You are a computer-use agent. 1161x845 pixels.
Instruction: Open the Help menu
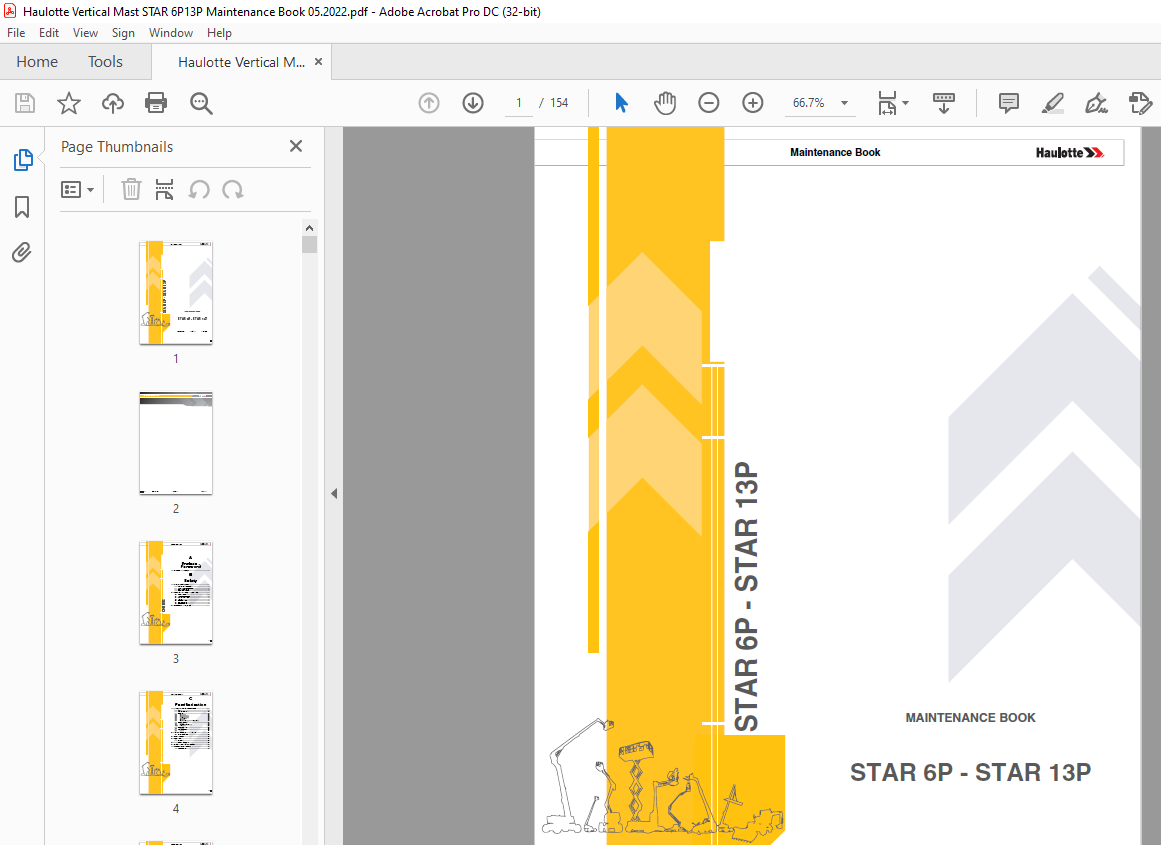coord(219,33)
